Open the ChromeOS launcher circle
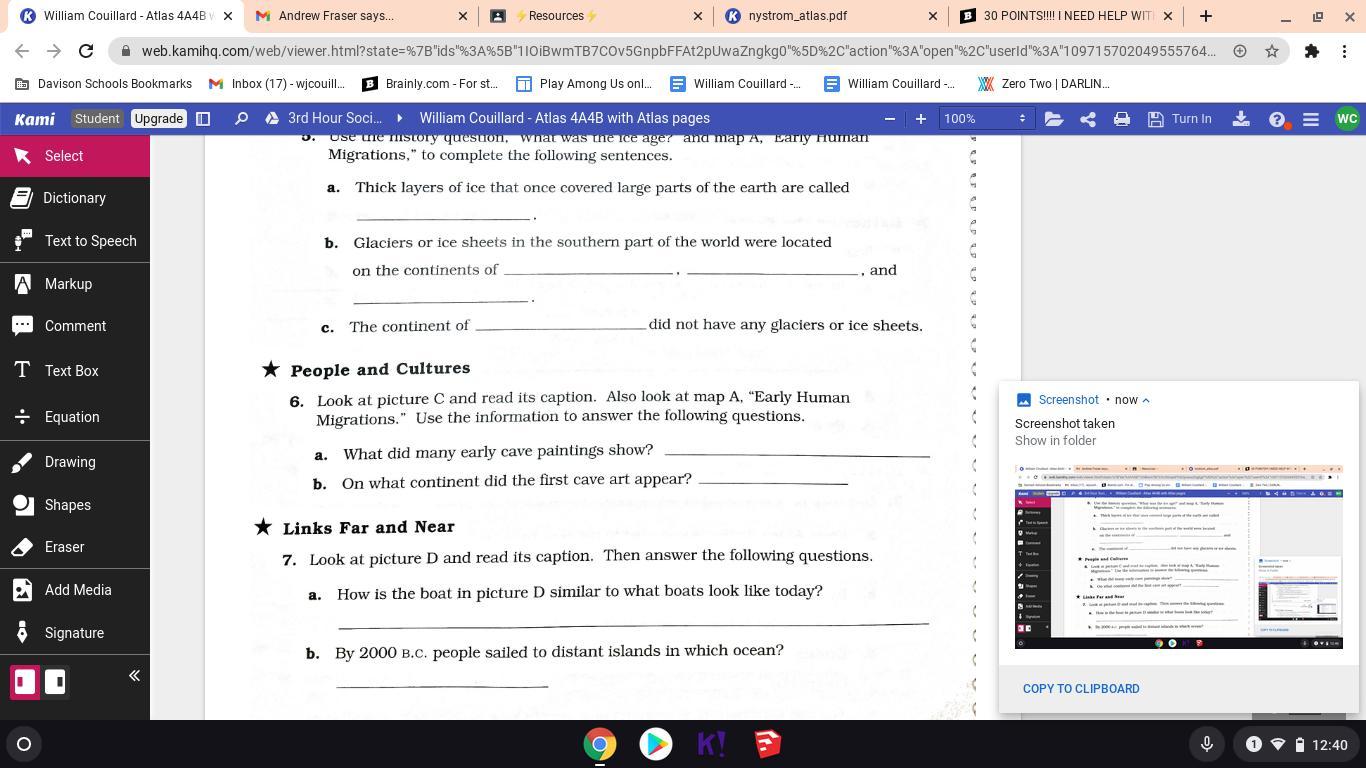Screen dimensions: 1366x768 point(24,744)
